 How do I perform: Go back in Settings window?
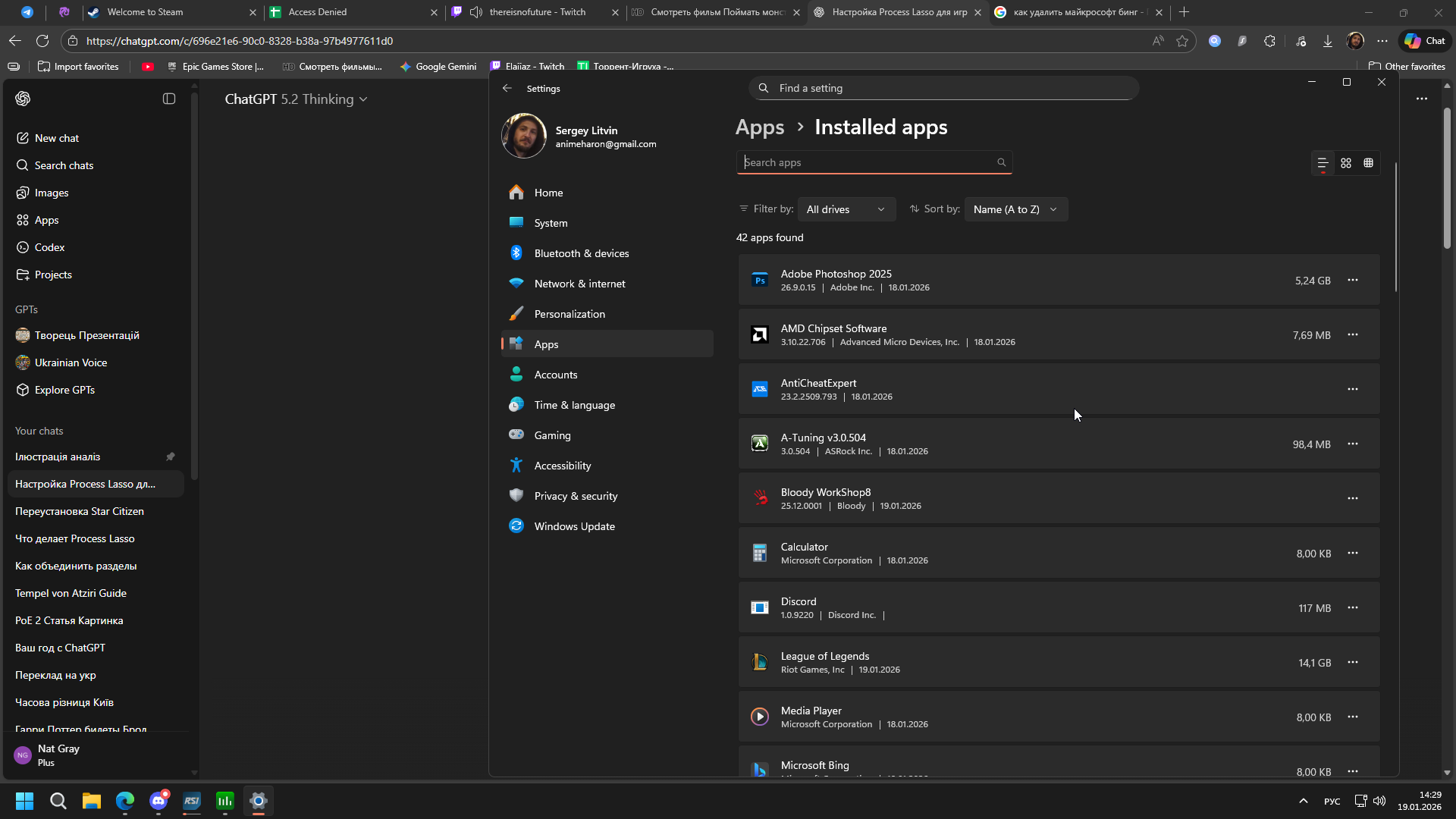[x=507, y=89]
